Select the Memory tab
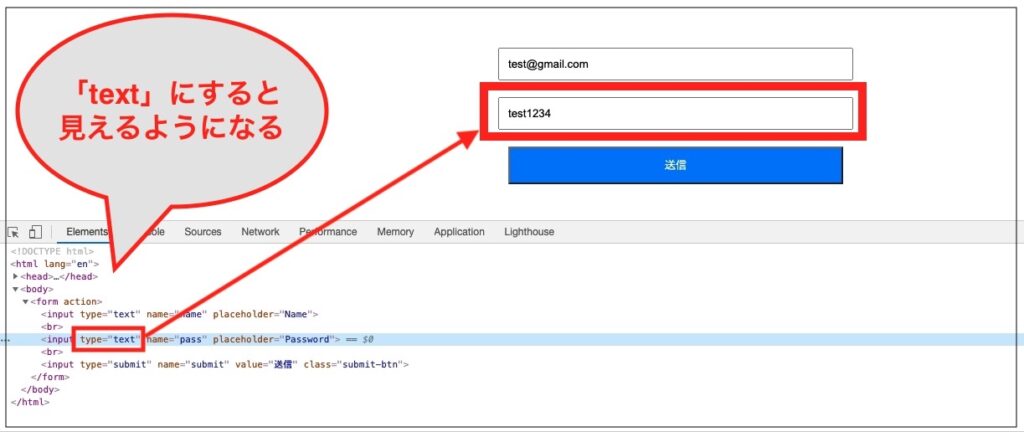 point(395,232)
